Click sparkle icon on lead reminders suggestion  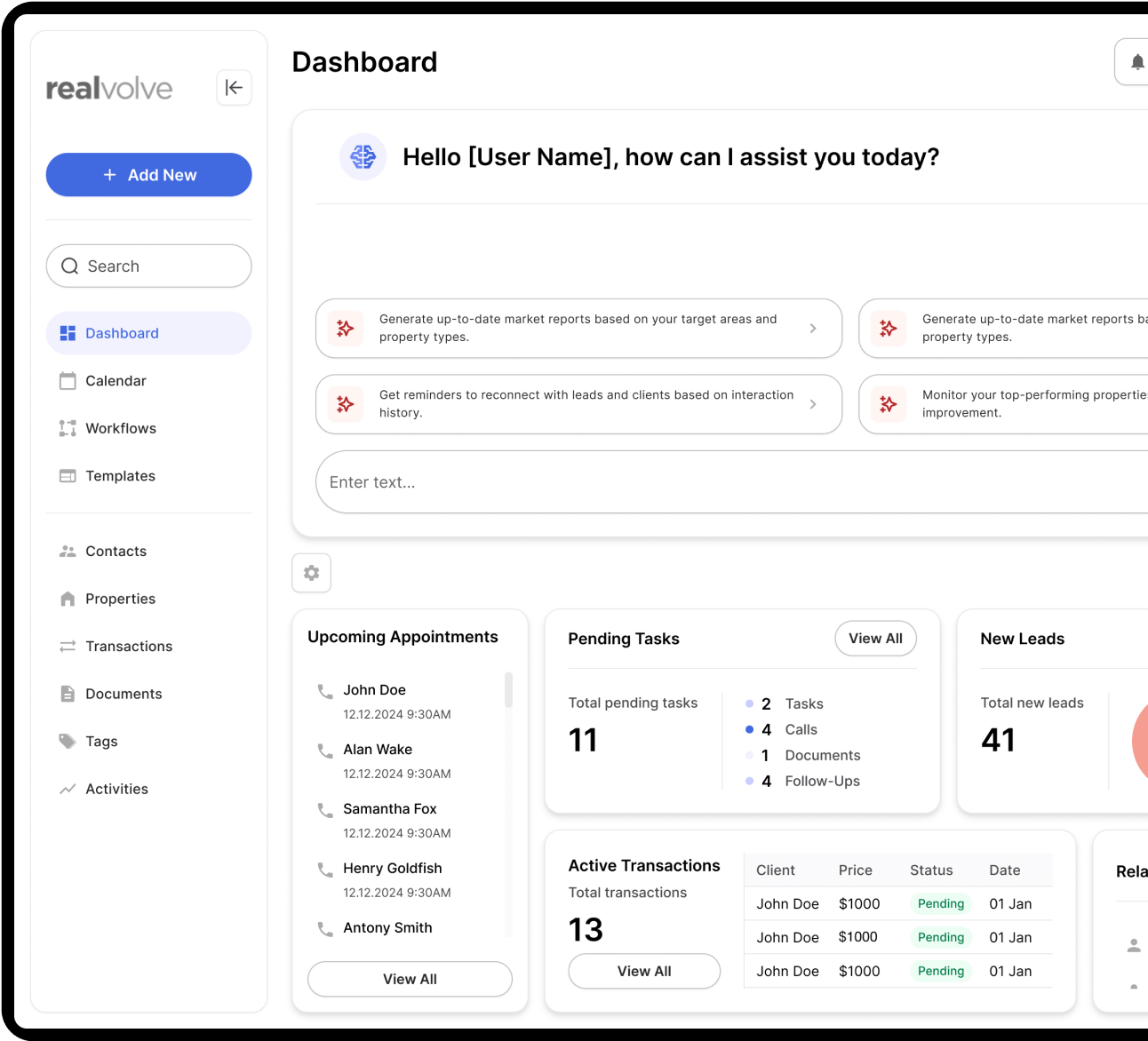tap(346, 404)
